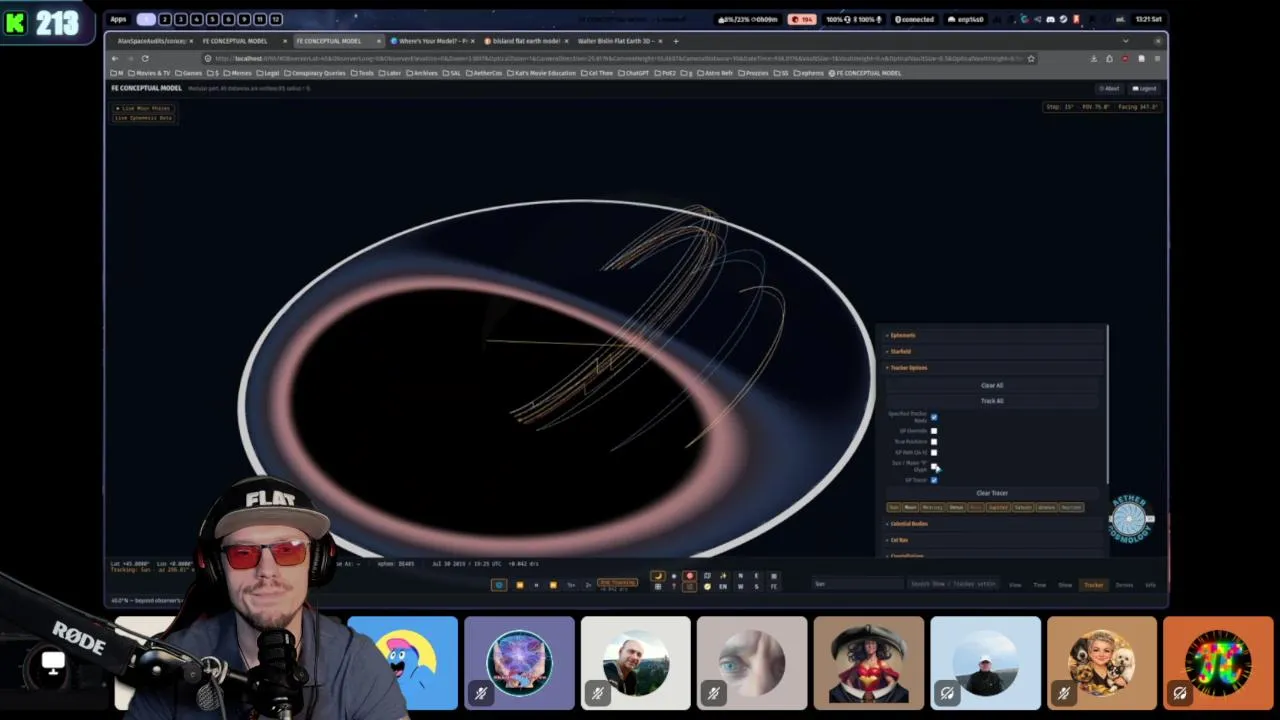1280x720 pixels.
Task: Toggle the Mars tracker chip
Action: 976,507
